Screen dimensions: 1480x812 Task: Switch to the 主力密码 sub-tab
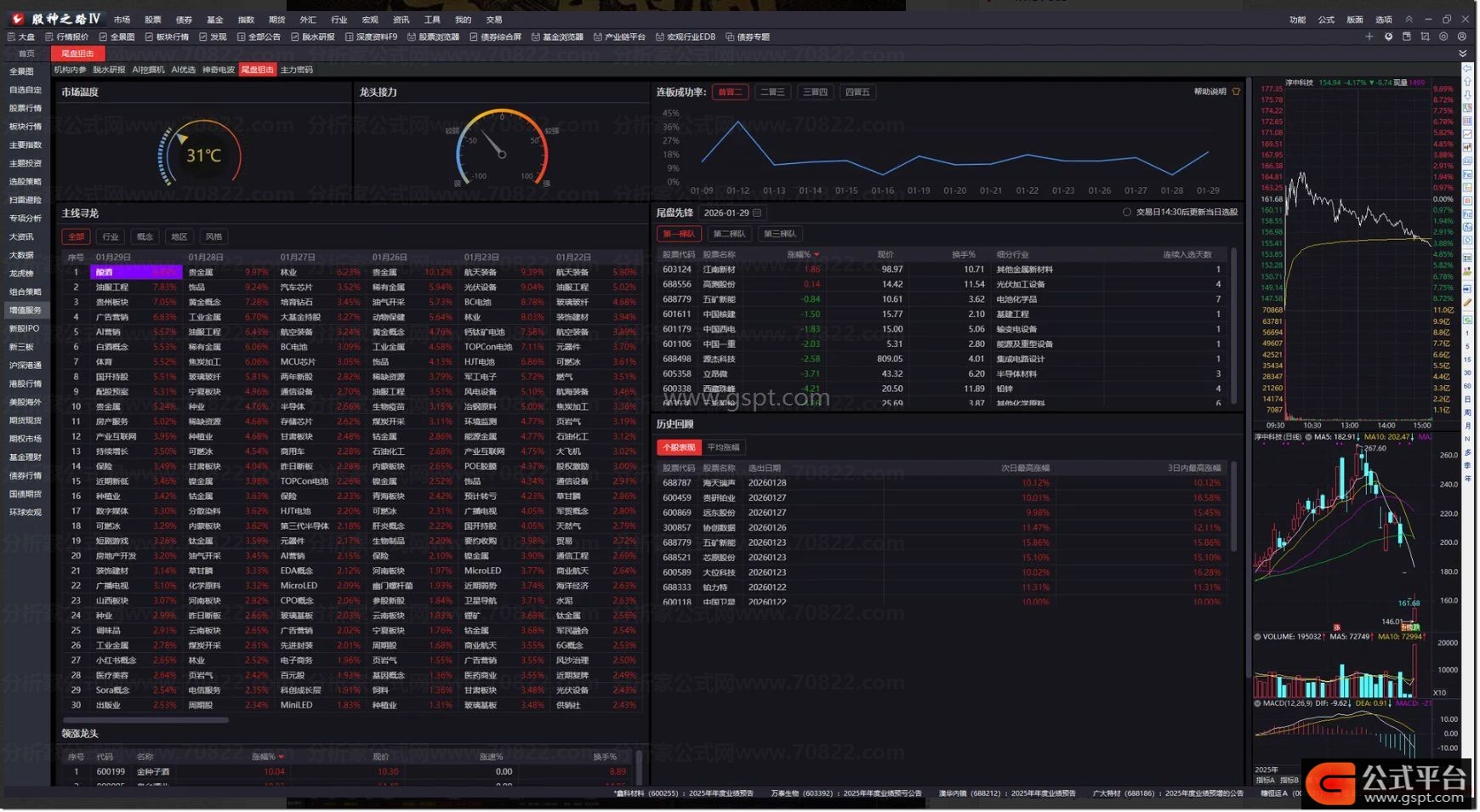297,70
